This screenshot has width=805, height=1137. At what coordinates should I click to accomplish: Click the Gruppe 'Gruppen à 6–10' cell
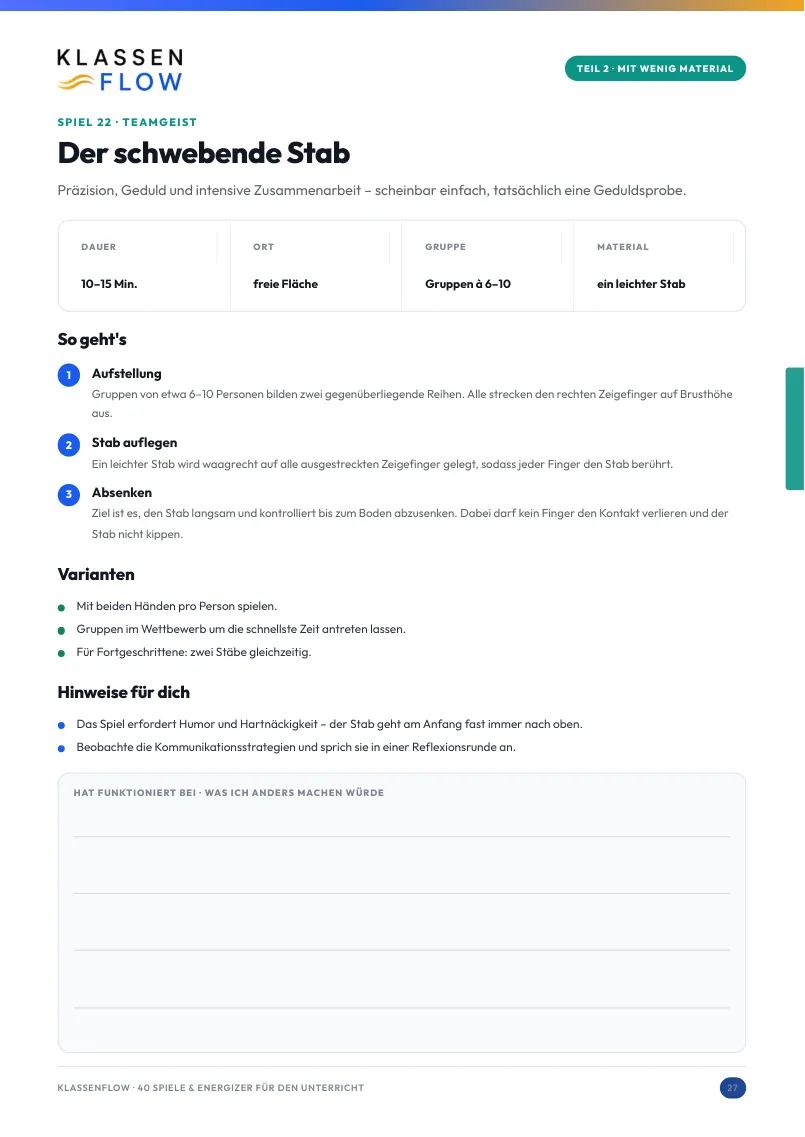point(488,266)
